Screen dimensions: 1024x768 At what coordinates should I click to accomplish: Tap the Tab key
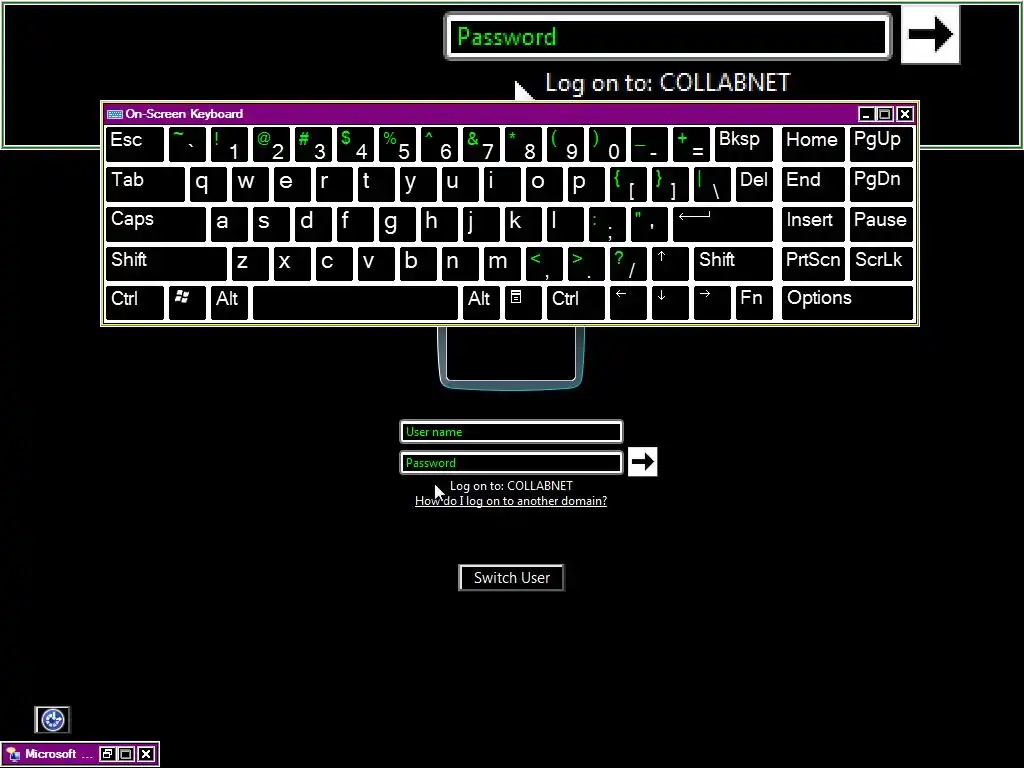point(145,185)
